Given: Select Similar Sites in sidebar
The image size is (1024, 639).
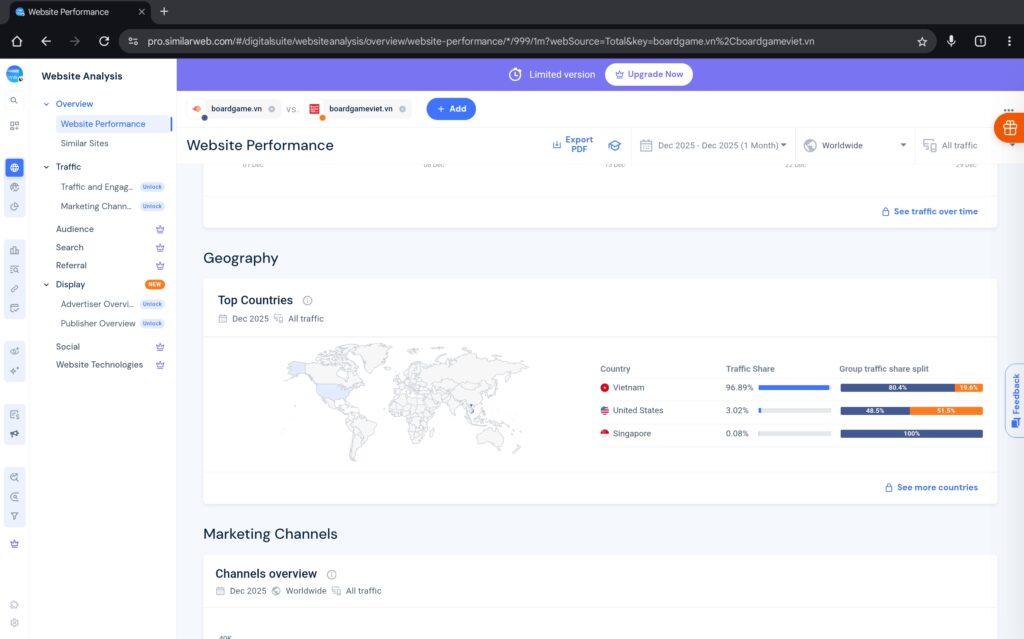Looking at the screenshot, I should pos(84,143).
